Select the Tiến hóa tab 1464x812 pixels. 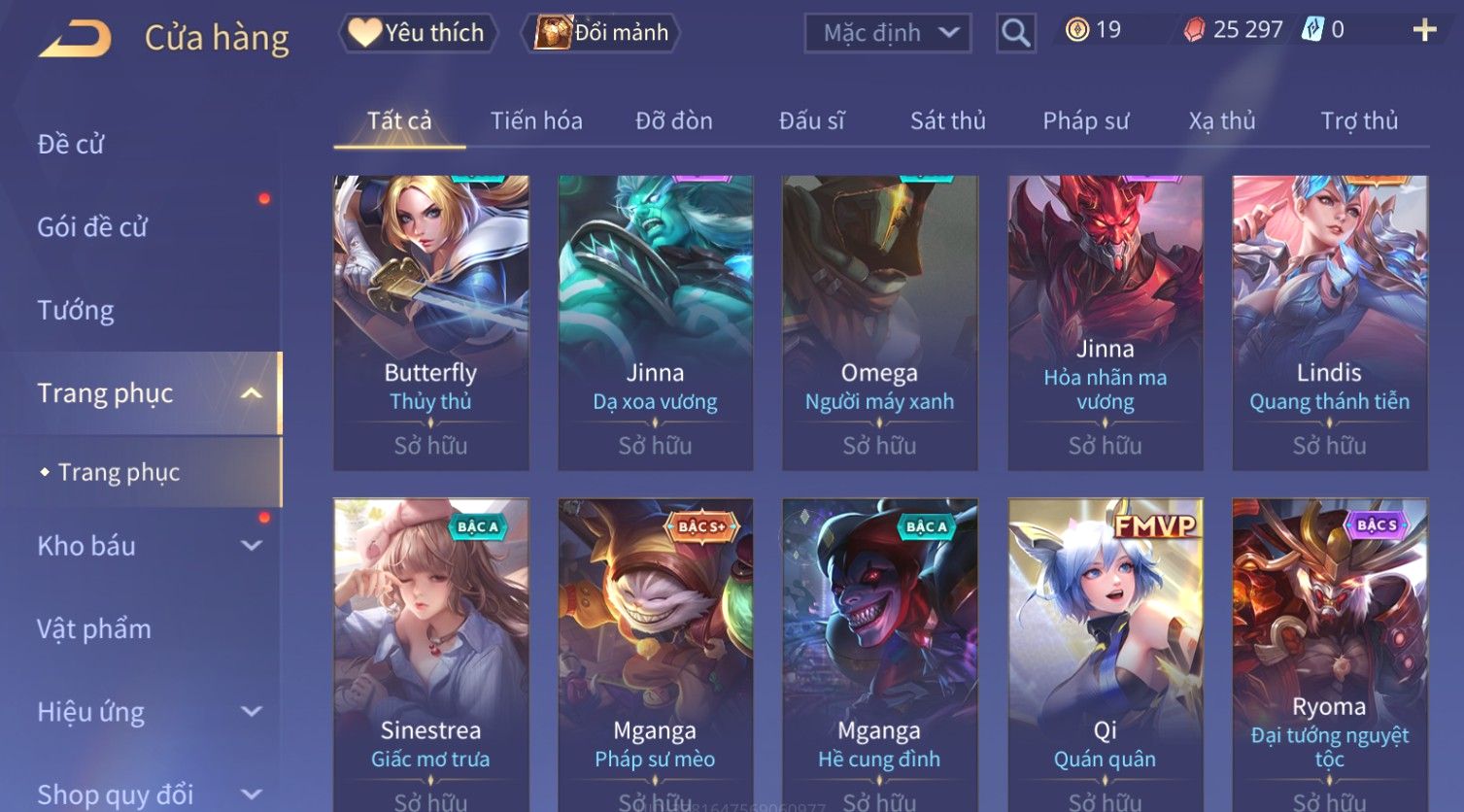(536, 121)
